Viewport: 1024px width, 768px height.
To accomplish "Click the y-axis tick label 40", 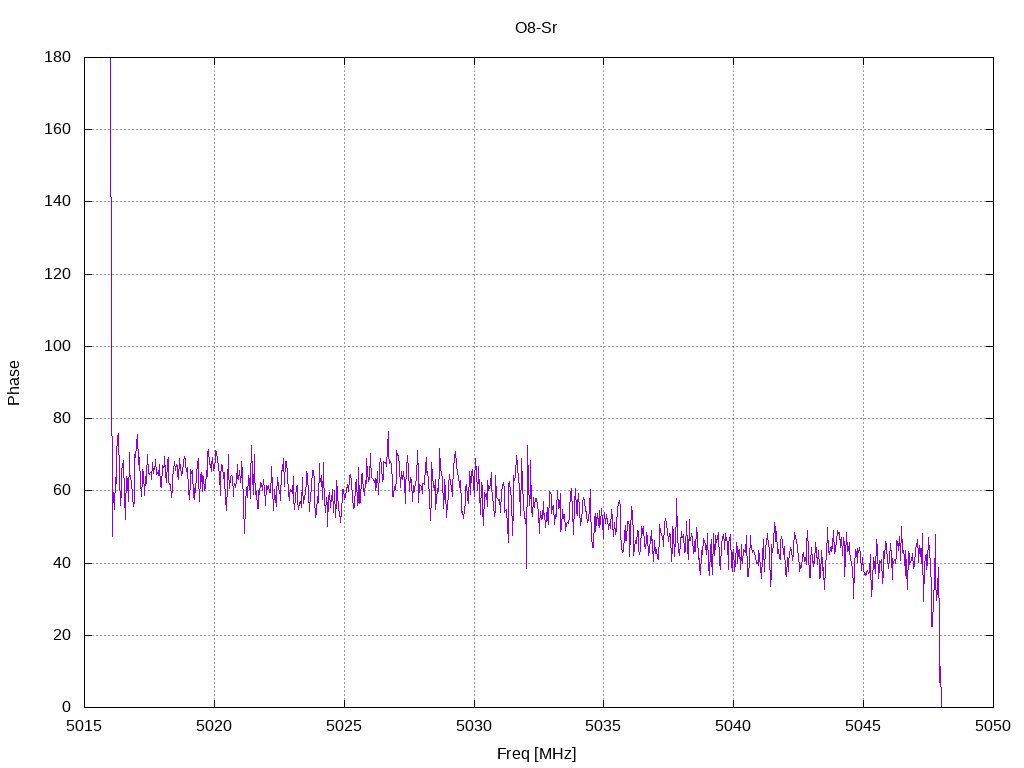I will [x=61, y=563].
